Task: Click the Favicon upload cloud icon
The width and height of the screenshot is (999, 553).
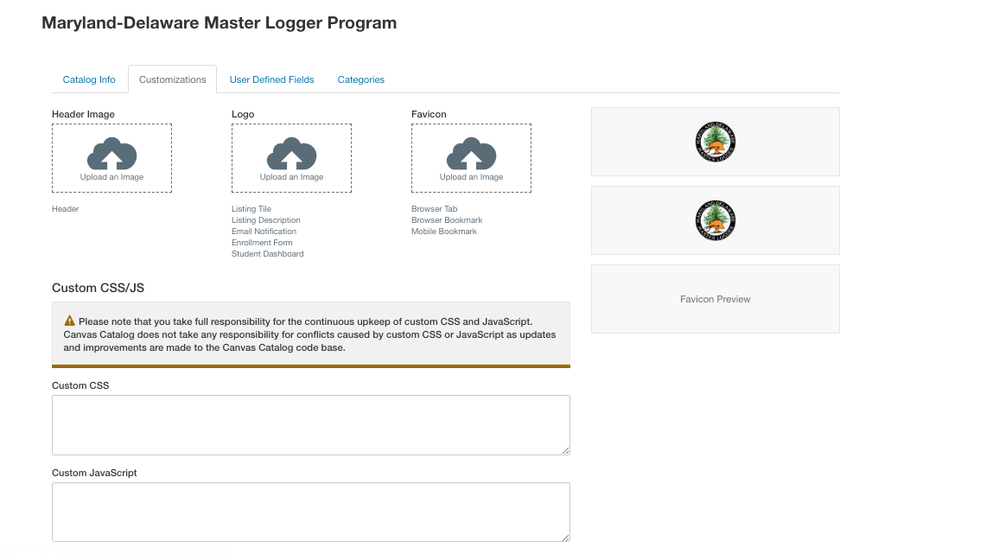Action: (x=471, y=154)
